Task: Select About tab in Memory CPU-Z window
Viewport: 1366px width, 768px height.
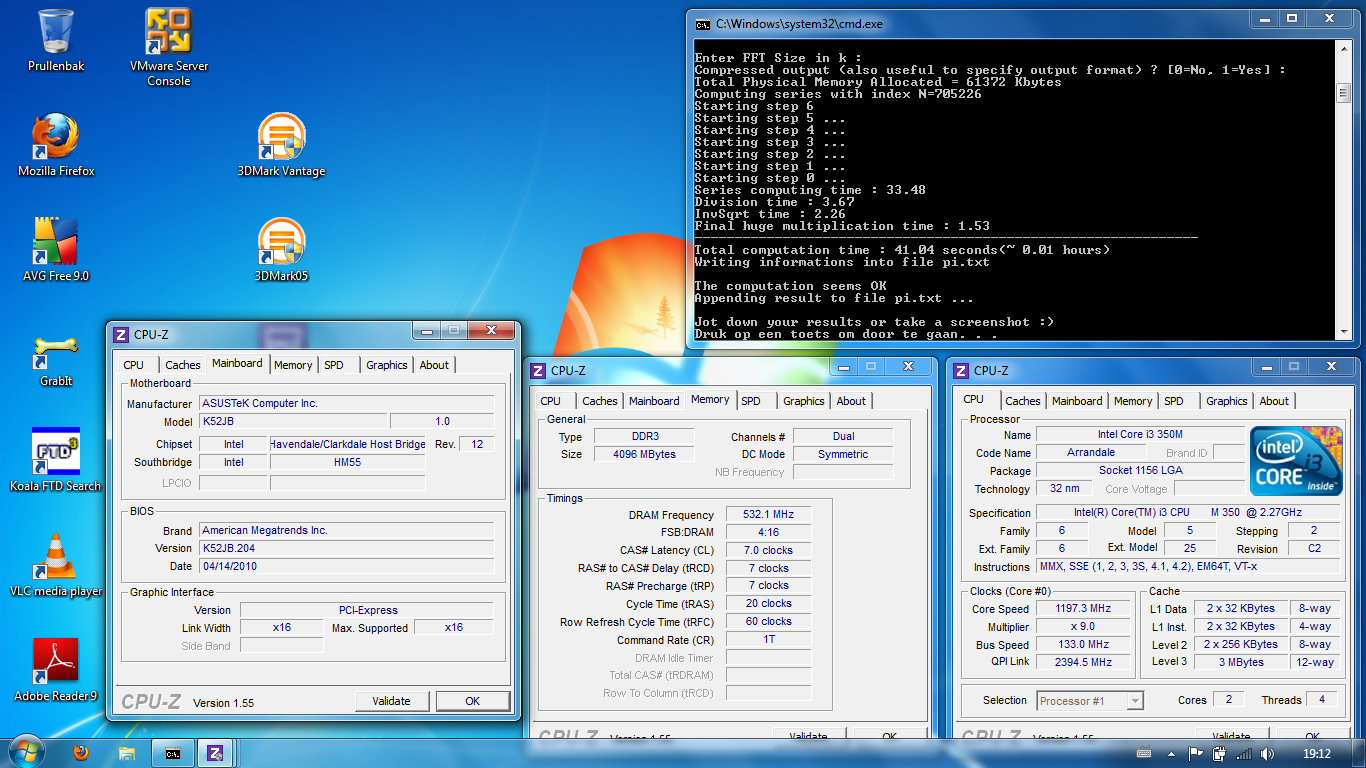Action: pyautogui.click(x=851, y=401)
